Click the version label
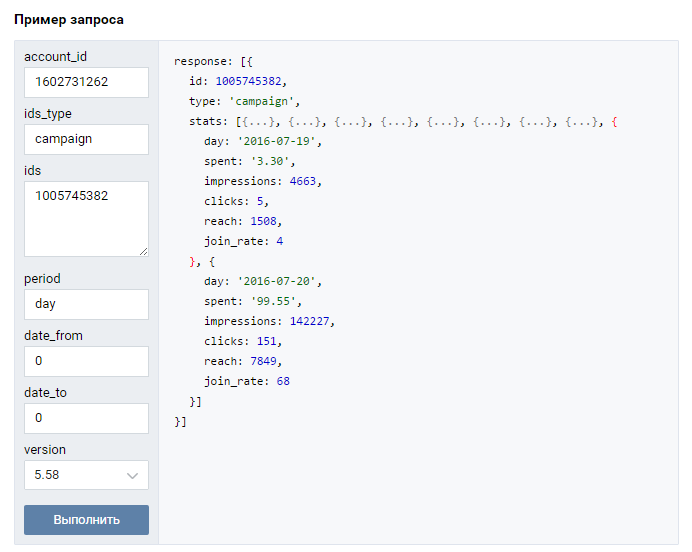692x552 pixels. (x=45, y=450)
